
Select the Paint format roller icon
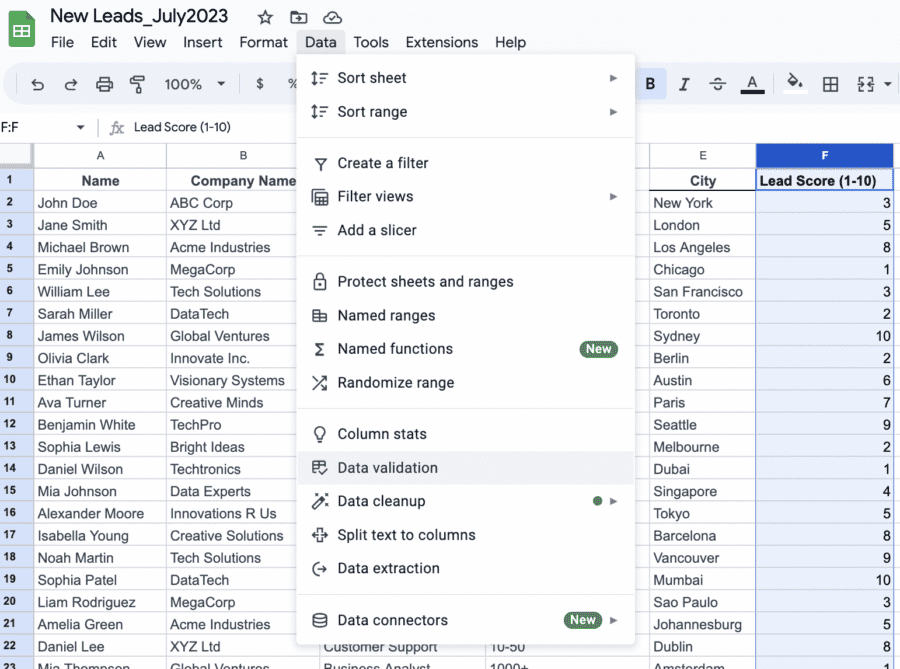tap(137, 84)
